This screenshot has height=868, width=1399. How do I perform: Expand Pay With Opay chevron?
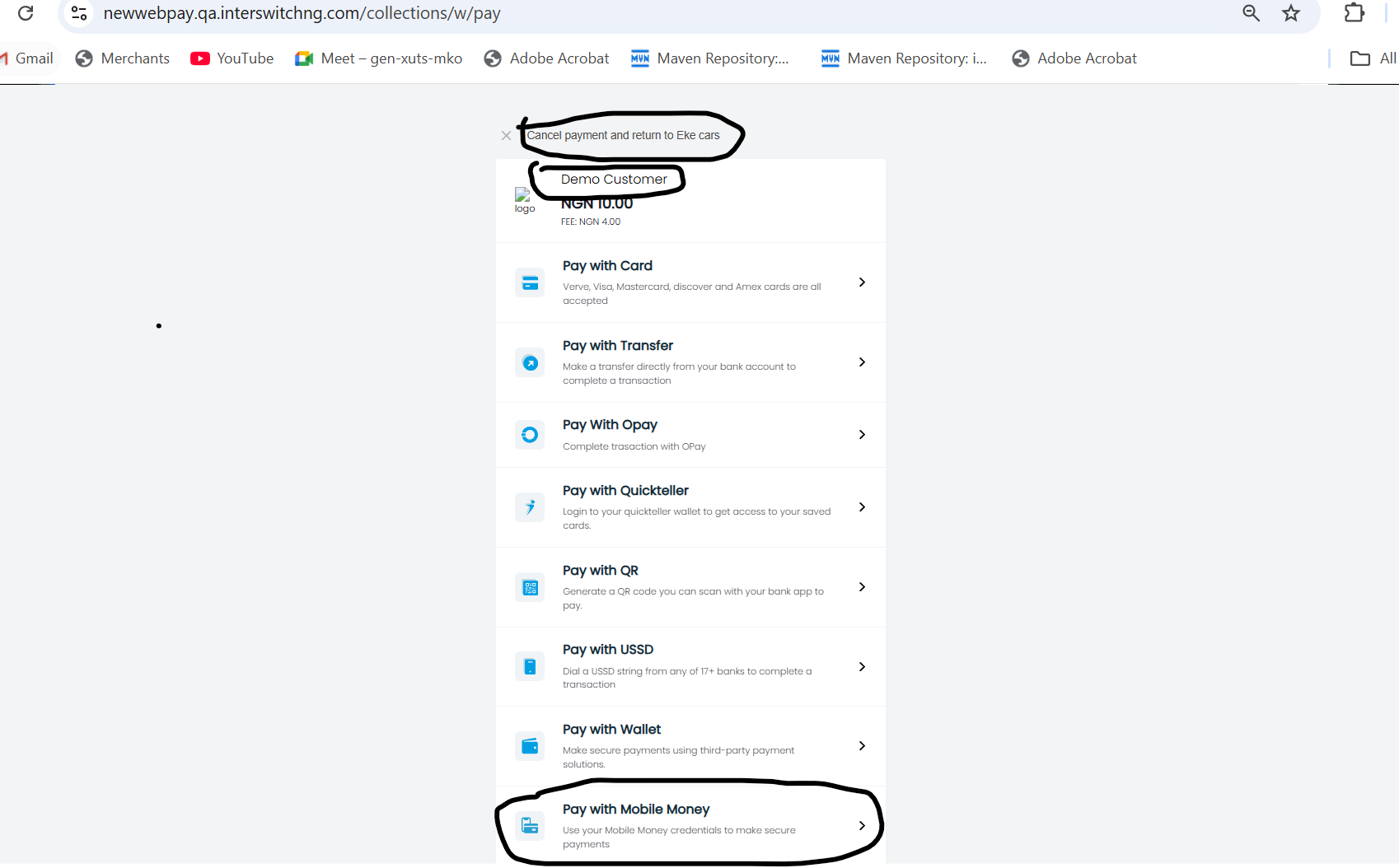click(x=862, y=435)
